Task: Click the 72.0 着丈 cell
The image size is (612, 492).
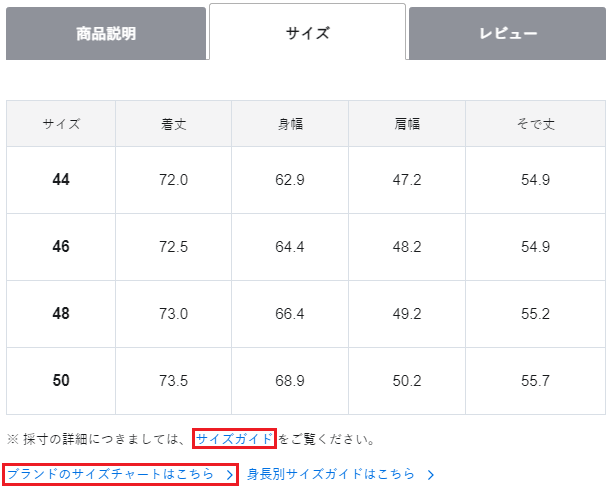Action: click(x=174, y=180)
